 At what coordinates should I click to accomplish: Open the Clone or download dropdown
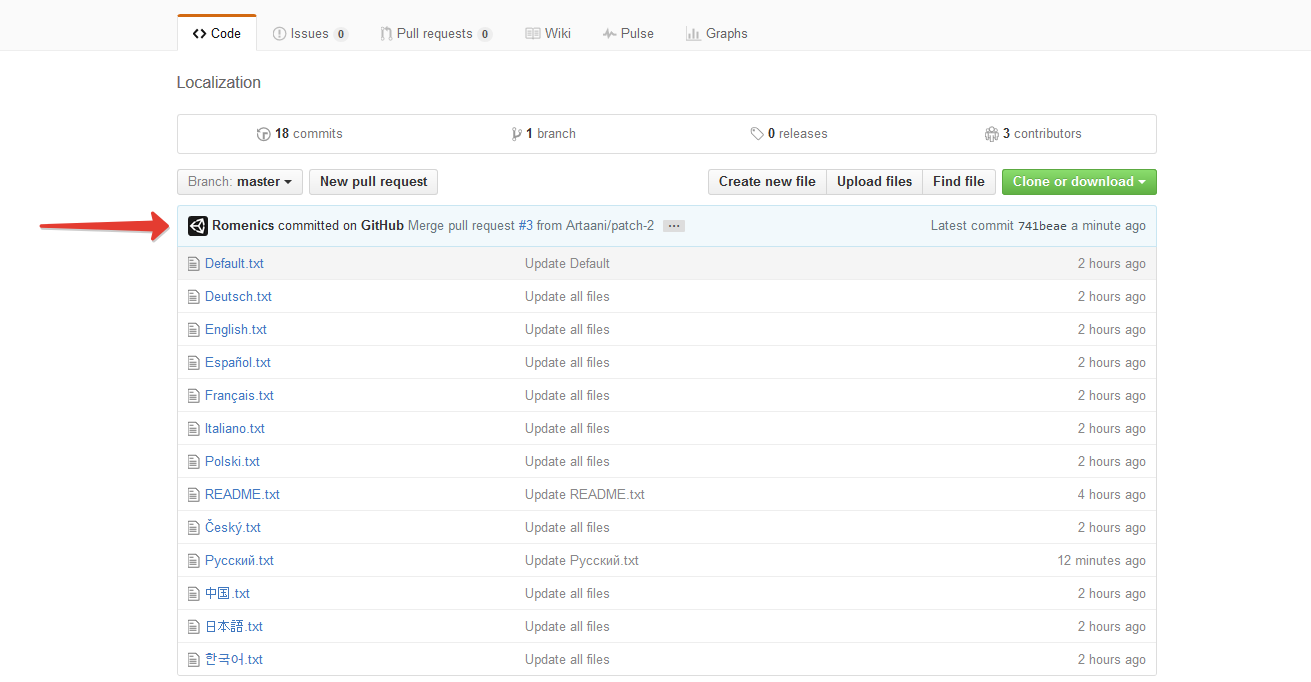click(x=1079, y=182)
